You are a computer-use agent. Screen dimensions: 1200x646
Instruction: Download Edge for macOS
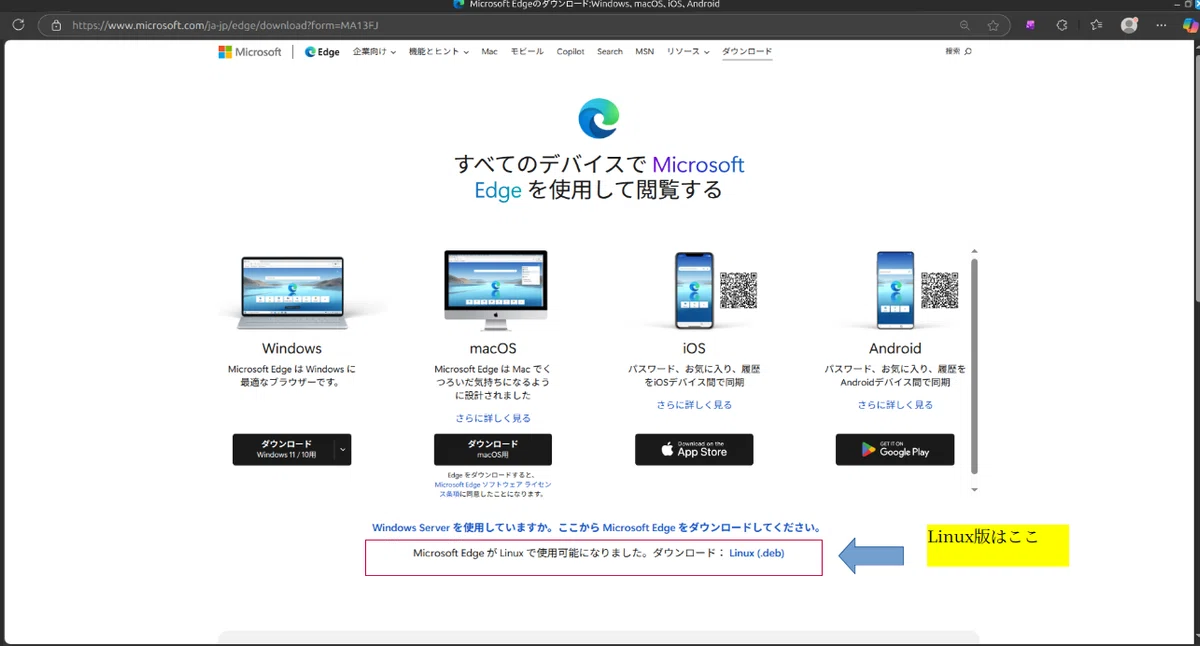coord(493,450)
